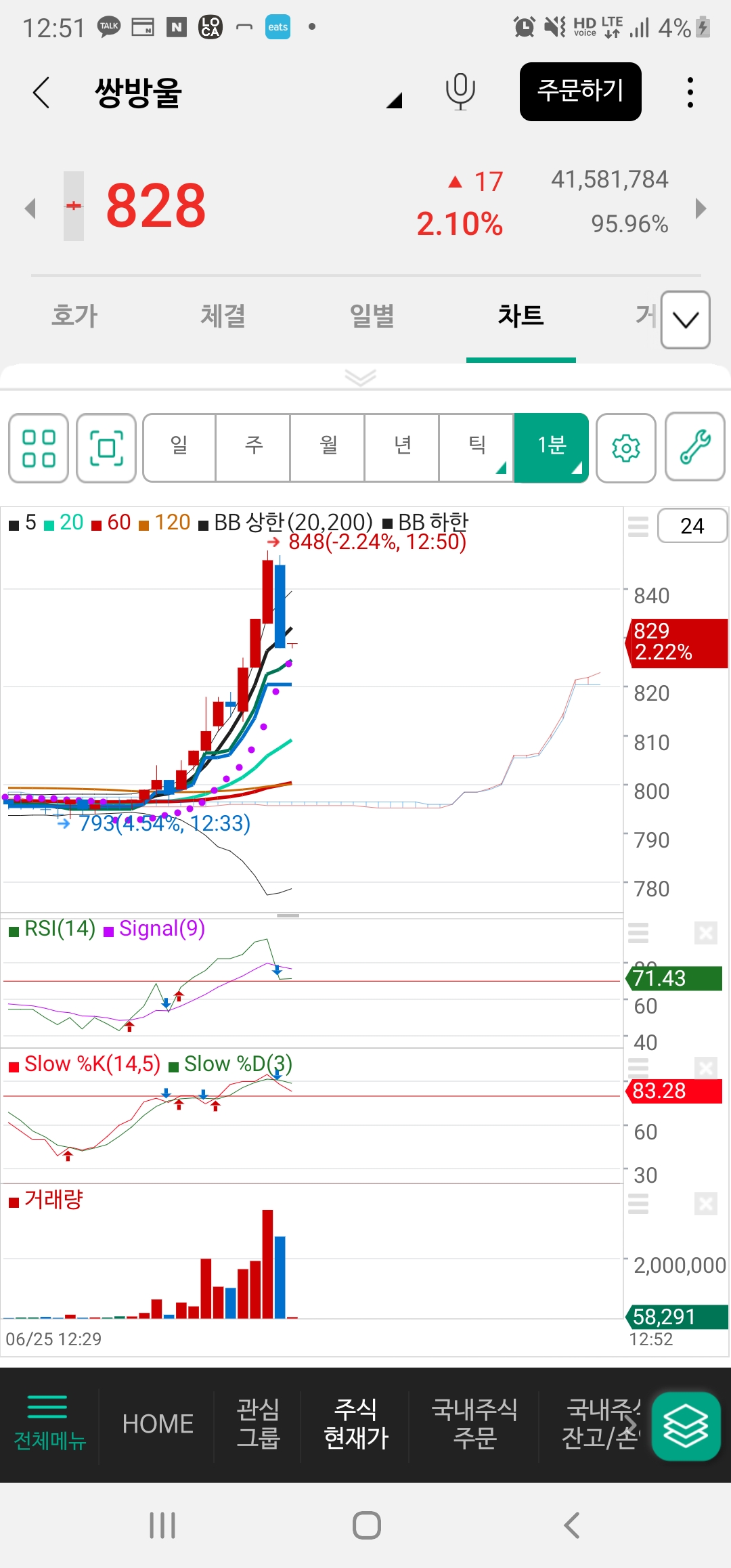Image resolution: width=731 pixels, height=1568 pixels.
Task: Open 전체메뉴 full menu icon
Action: click(x=49, y=1423)
